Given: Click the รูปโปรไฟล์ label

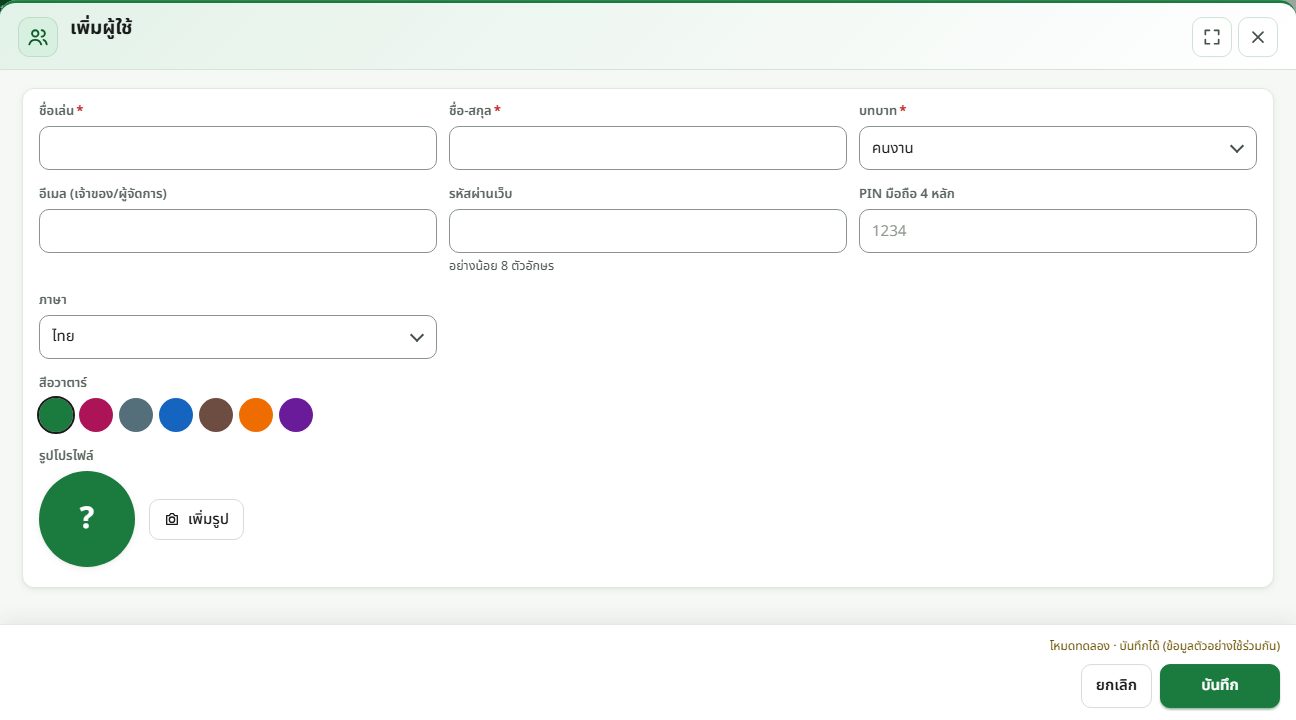Looking at the screenshot, I should (x=66, y=455).
